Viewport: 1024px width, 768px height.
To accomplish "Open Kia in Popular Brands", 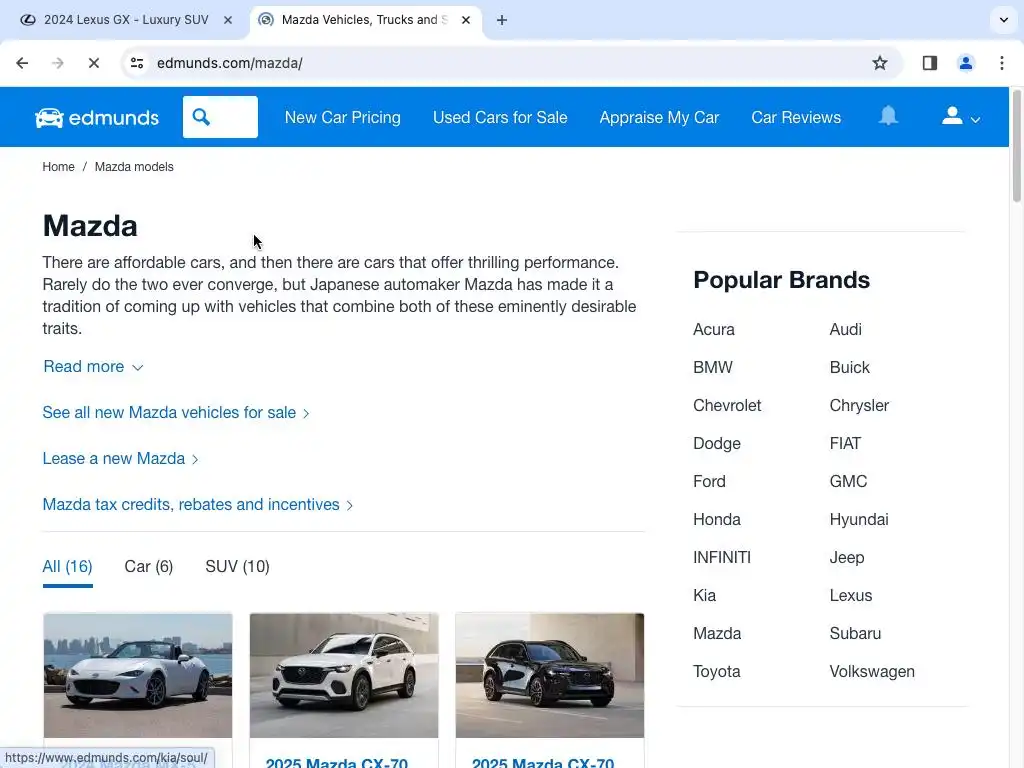I will click(x=705, y=596).
